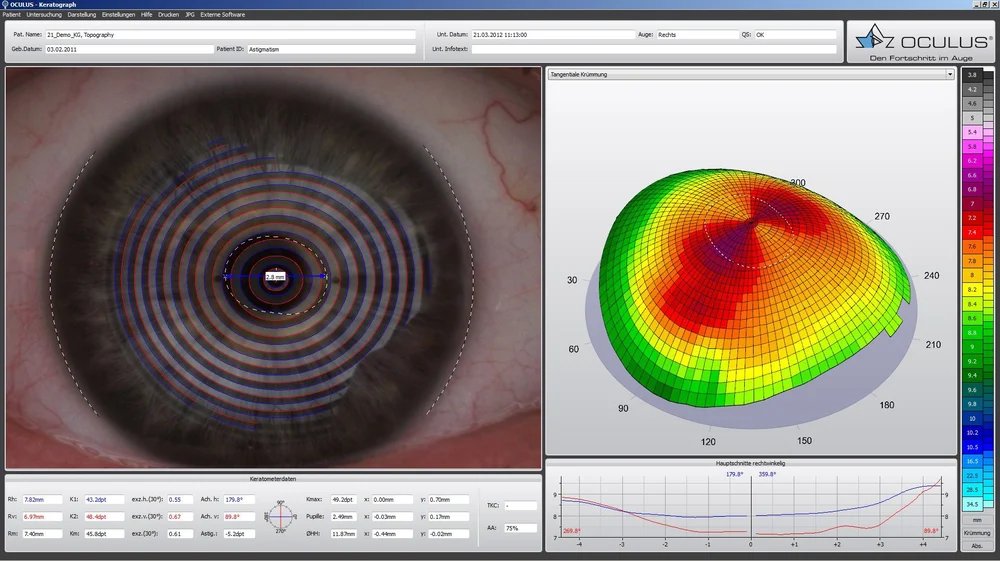Open the Einstellungen menu
This screenshot has height=561, width=1000.
[118, 14]
